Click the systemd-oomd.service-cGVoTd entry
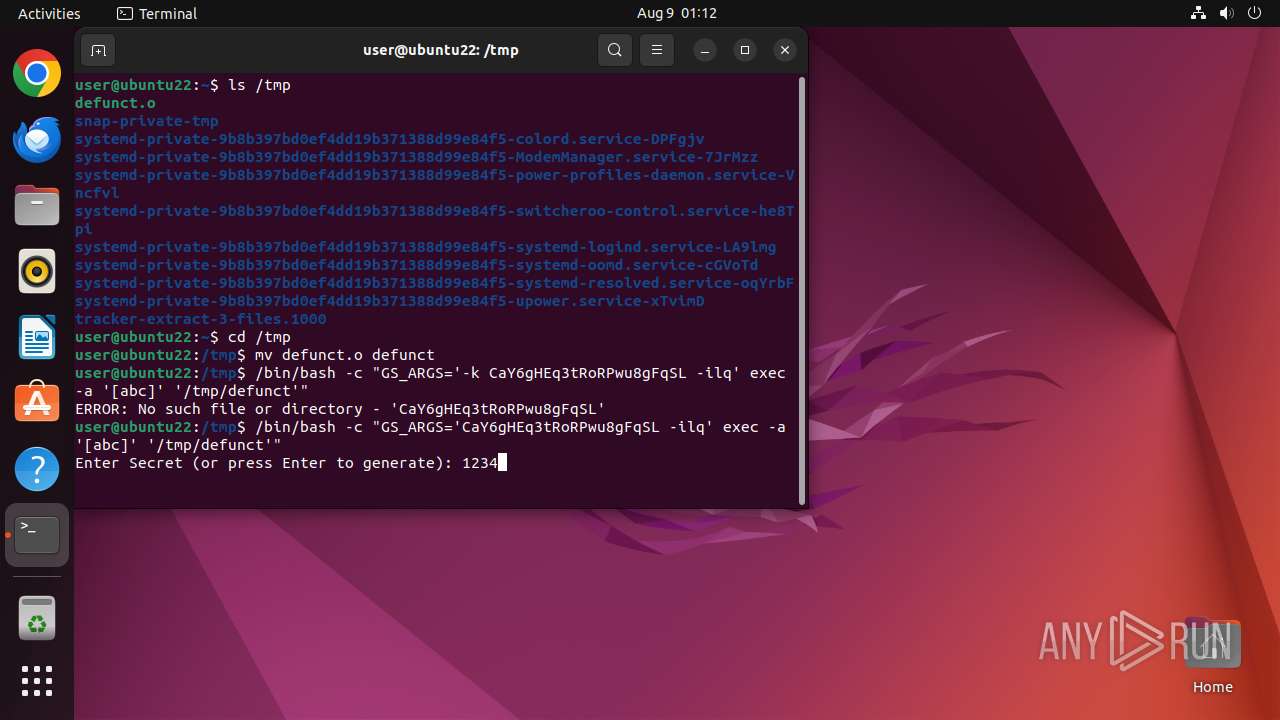This screenshot has width=1280, height=720. point(416,265)
